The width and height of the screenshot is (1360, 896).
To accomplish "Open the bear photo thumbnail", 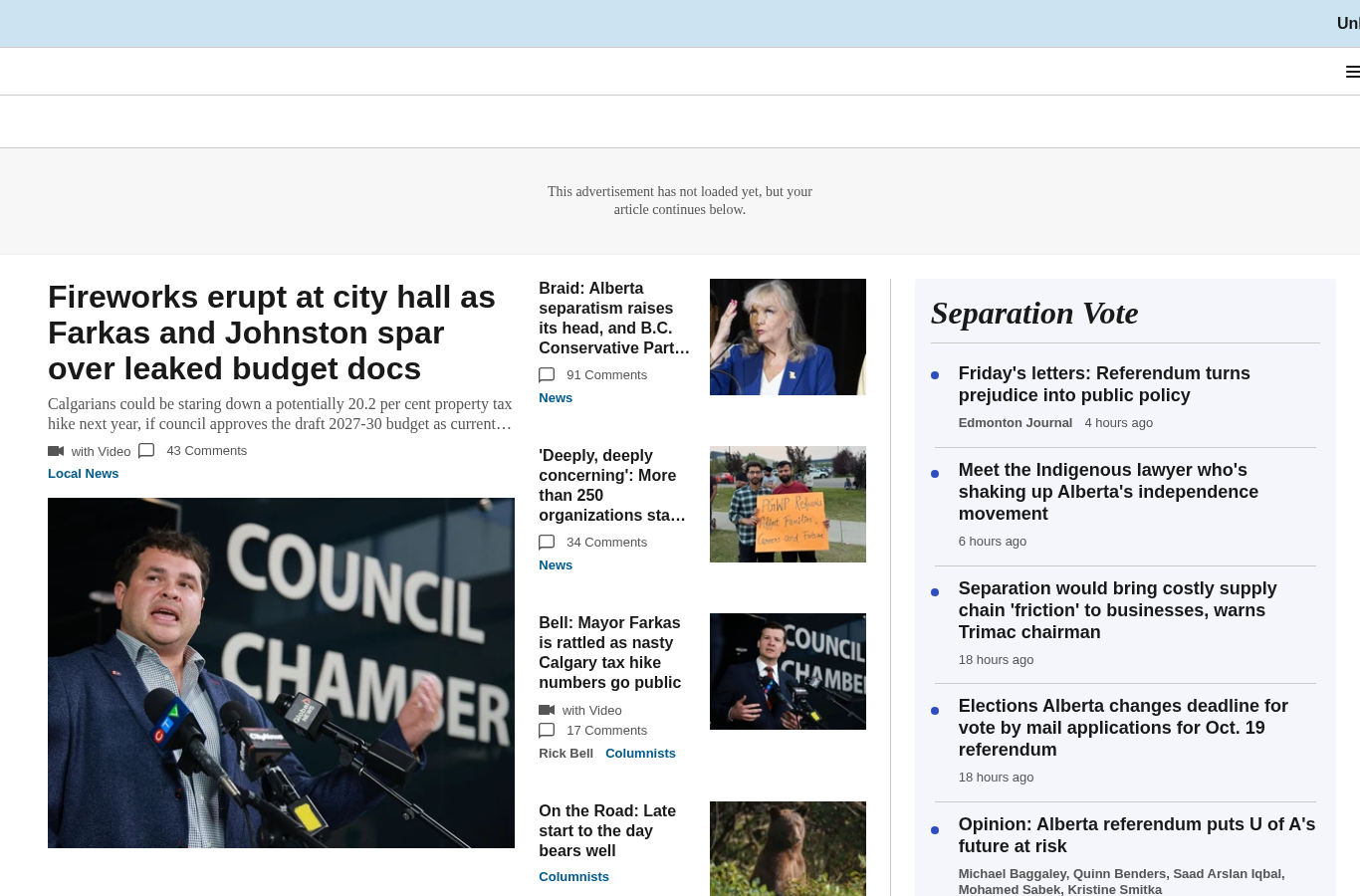I will pyautogui.click(x=788, y=848).
